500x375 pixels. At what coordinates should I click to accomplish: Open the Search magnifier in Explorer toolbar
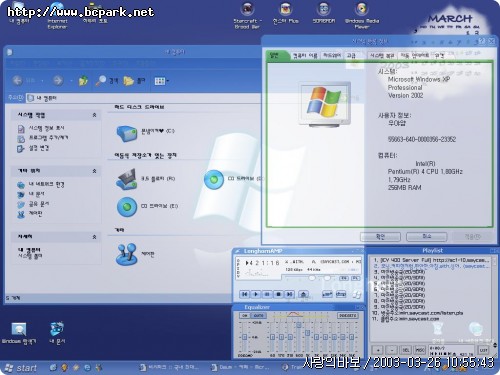(106, 80)
